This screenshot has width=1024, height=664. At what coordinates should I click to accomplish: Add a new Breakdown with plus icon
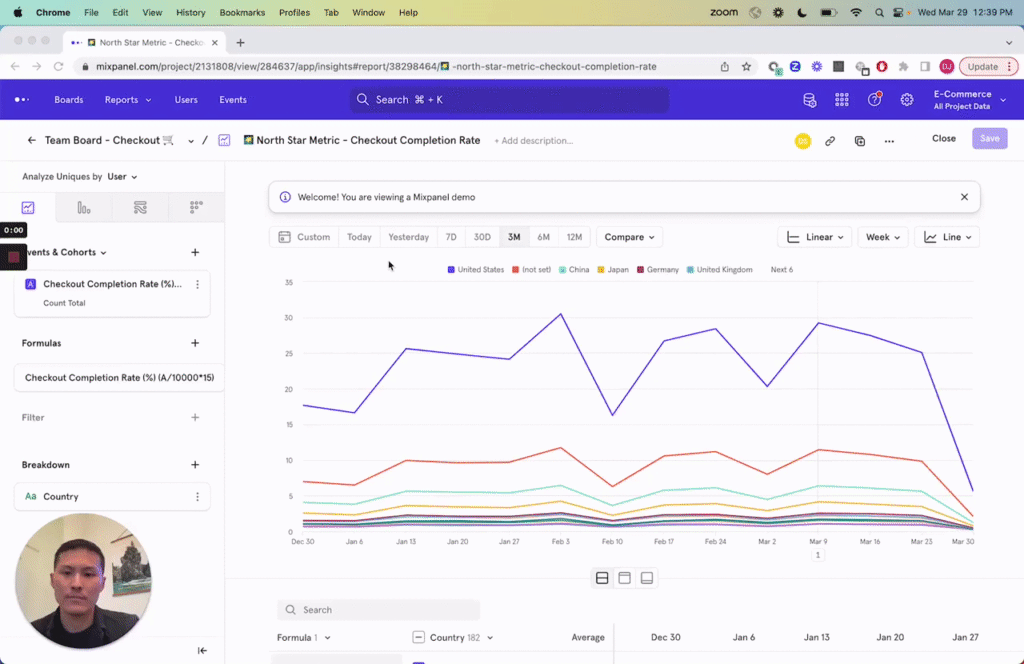point(195,465)
